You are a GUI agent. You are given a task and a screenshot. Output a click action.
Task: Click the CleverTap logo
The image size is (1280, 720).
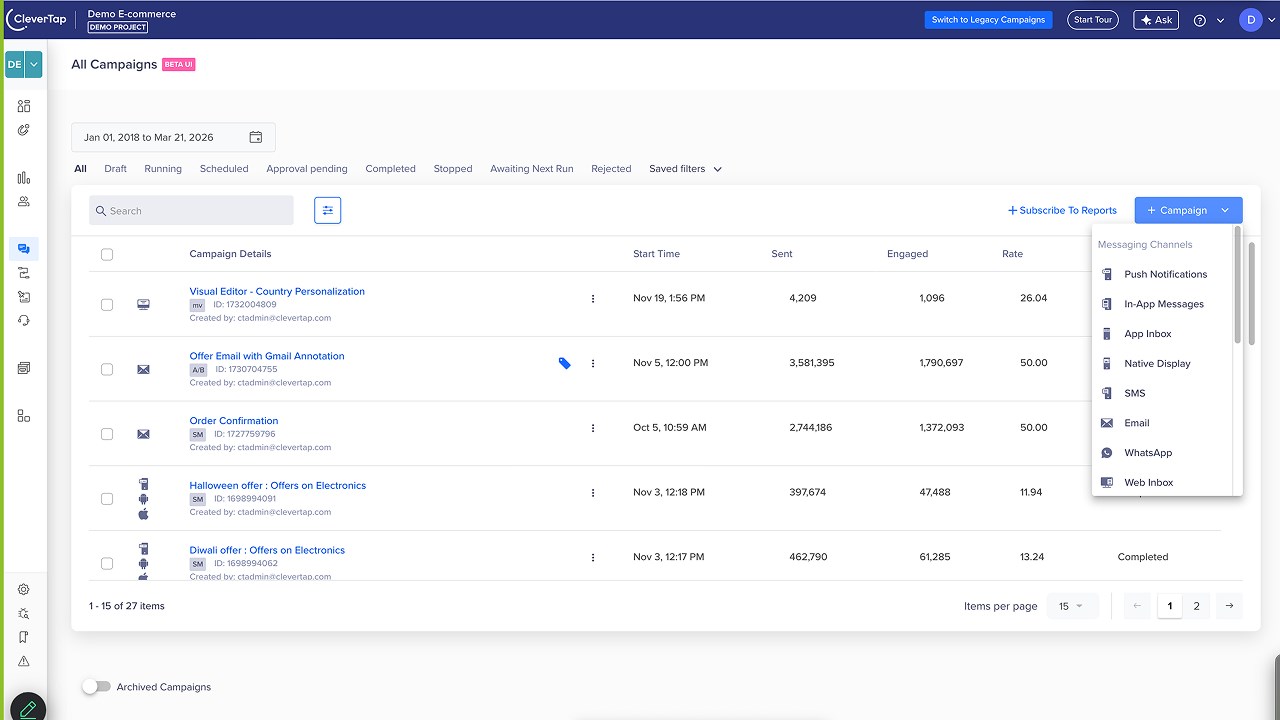pyautogui.click(x=36, y=19)
